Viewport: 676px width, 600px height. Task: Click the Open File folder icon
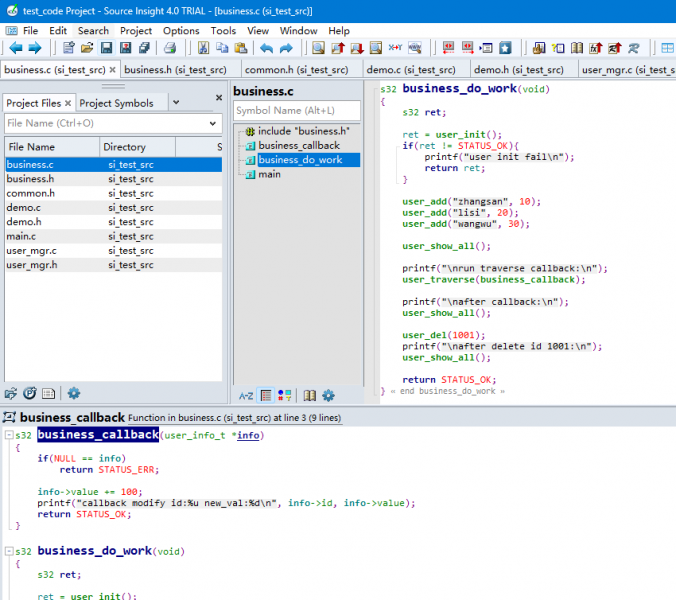click(87, 48)
